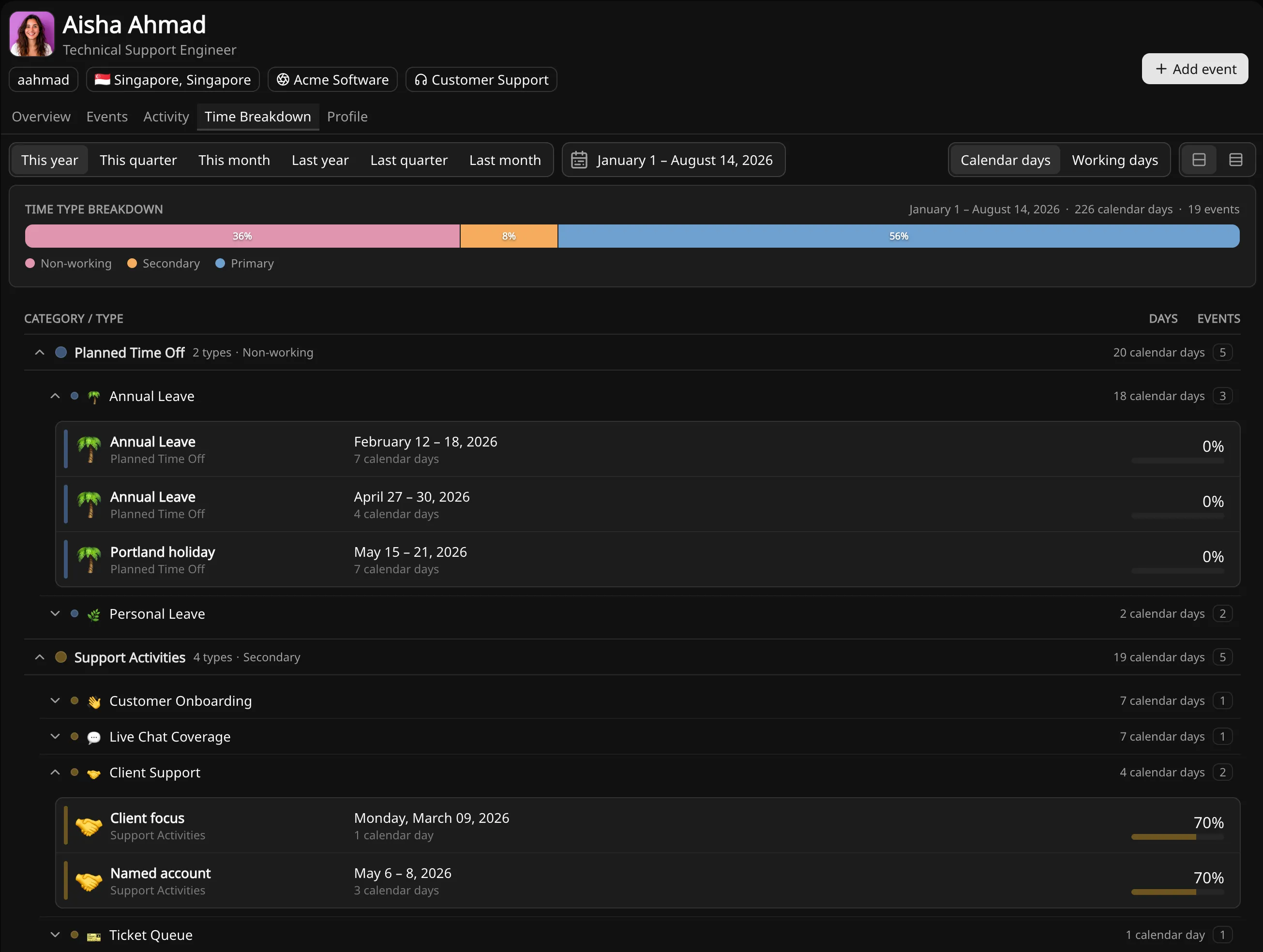Click the aahmad username tag
1263x952 pixels.
tap(44, 79)
